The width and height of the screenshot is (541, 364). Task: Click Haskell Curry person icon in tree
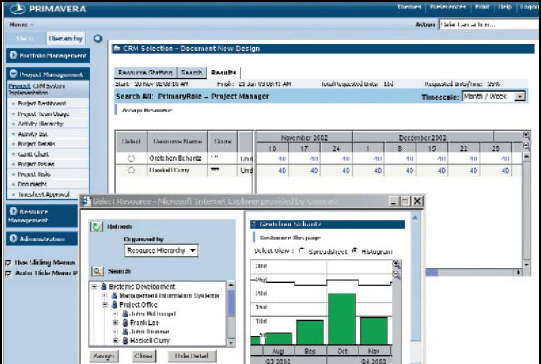125,341
